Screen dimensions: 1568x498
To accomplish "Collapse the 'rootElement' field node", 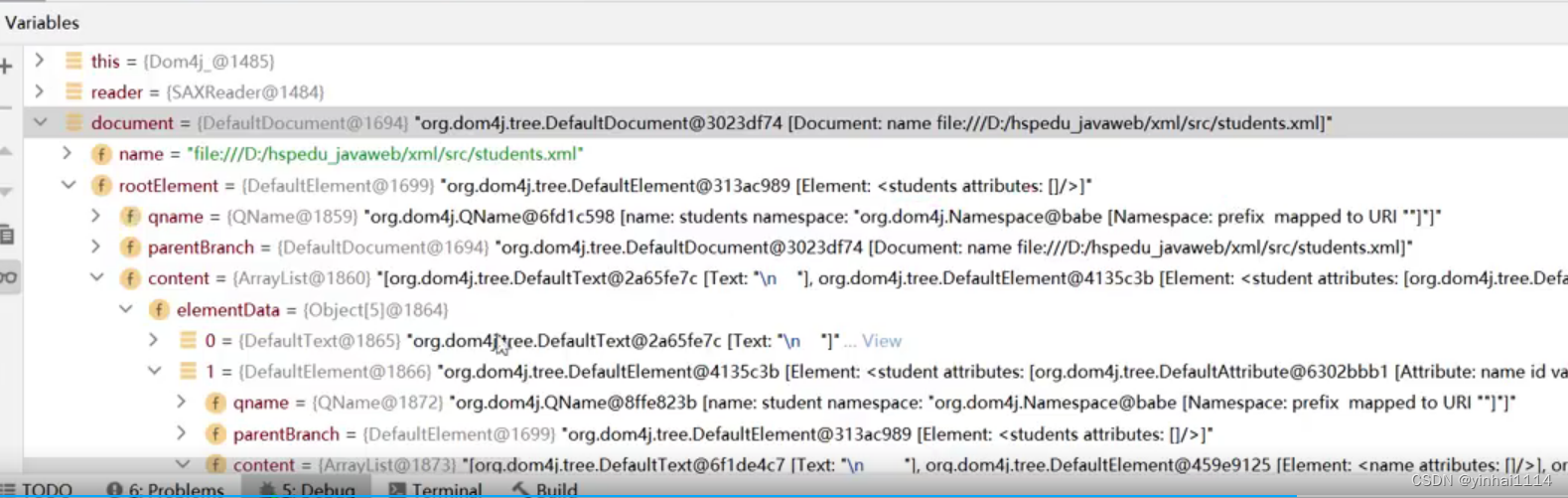I will [x=69, y=185].
